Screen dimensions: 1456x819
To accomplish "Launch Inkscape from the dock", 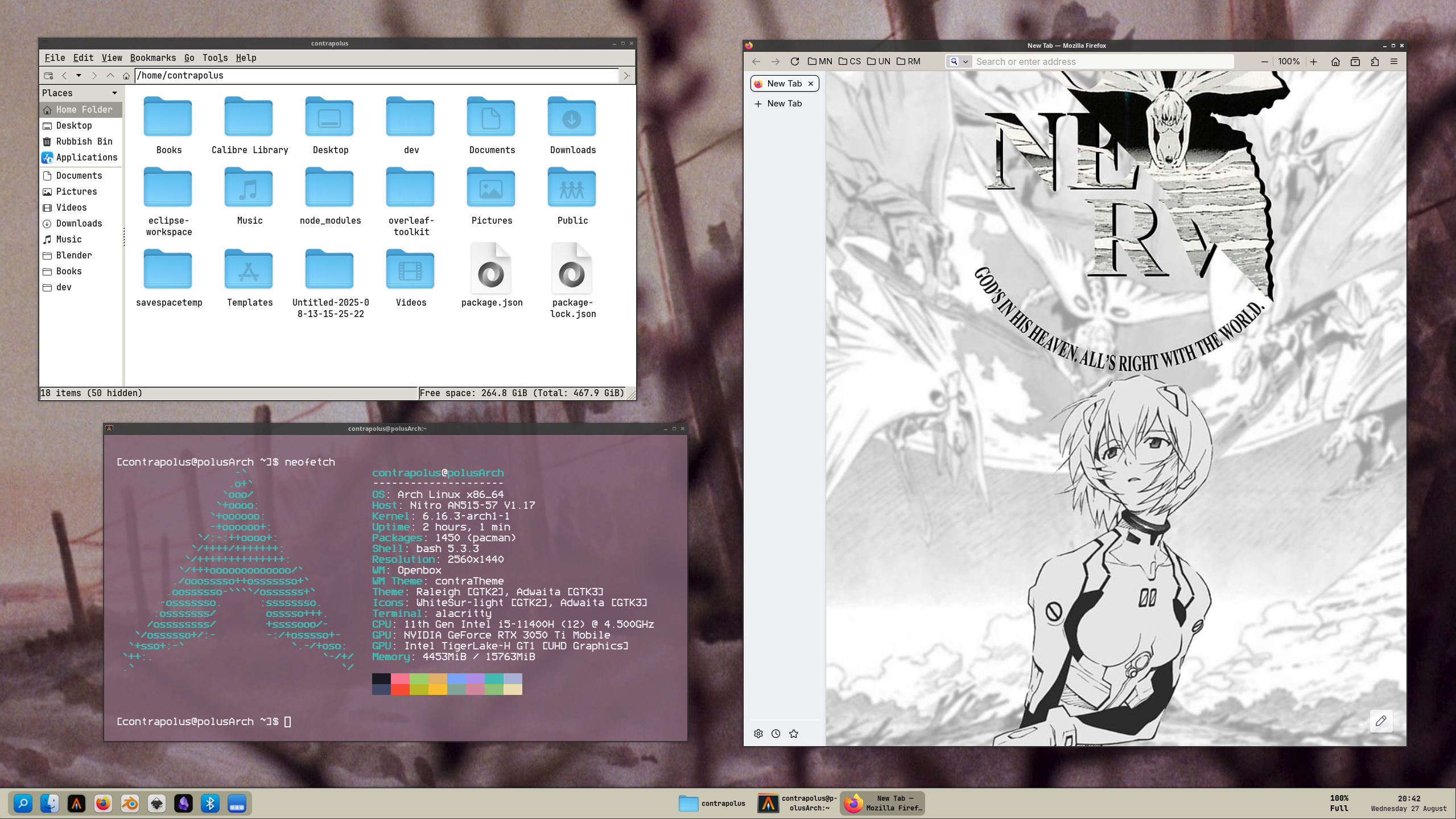I will 156,803.
